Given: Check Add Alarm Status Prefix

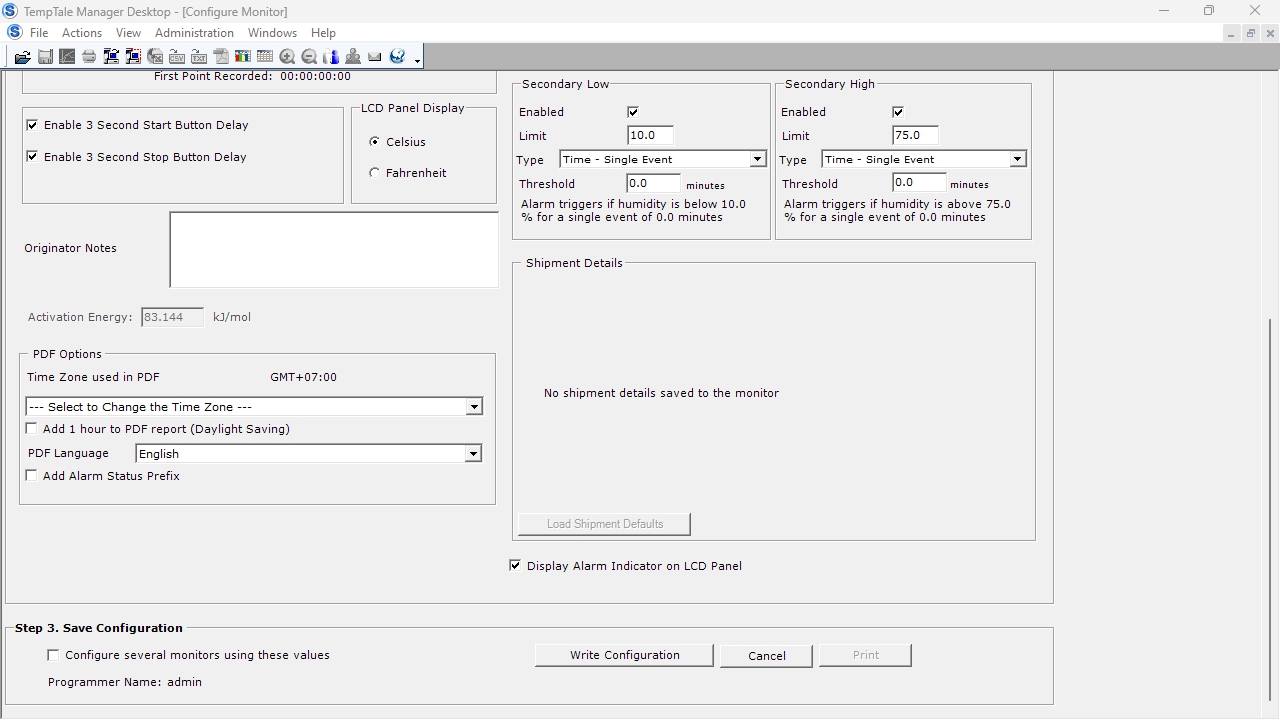Looking at the screenshot, I should tap(32, 476).
